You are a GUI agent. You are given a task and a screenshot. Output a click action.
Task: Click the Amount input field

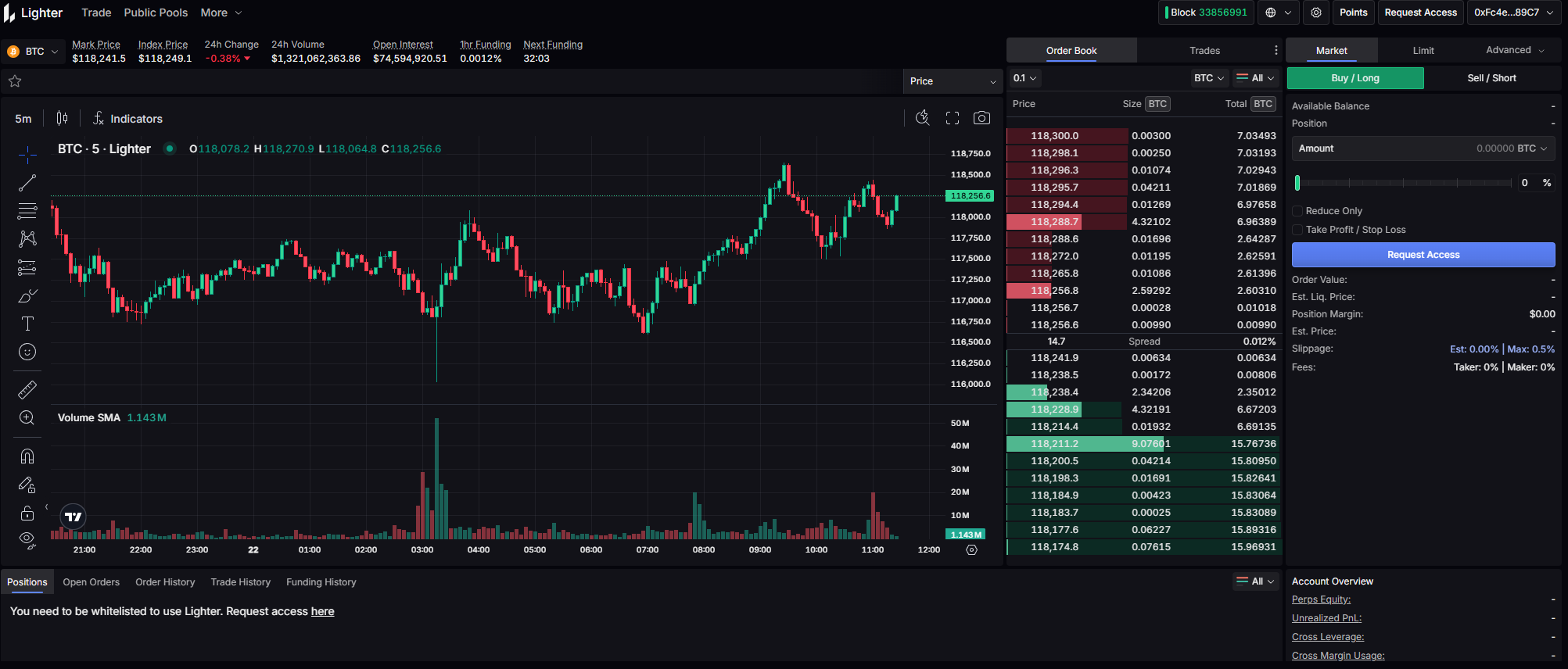click(x=1423, y=148)
